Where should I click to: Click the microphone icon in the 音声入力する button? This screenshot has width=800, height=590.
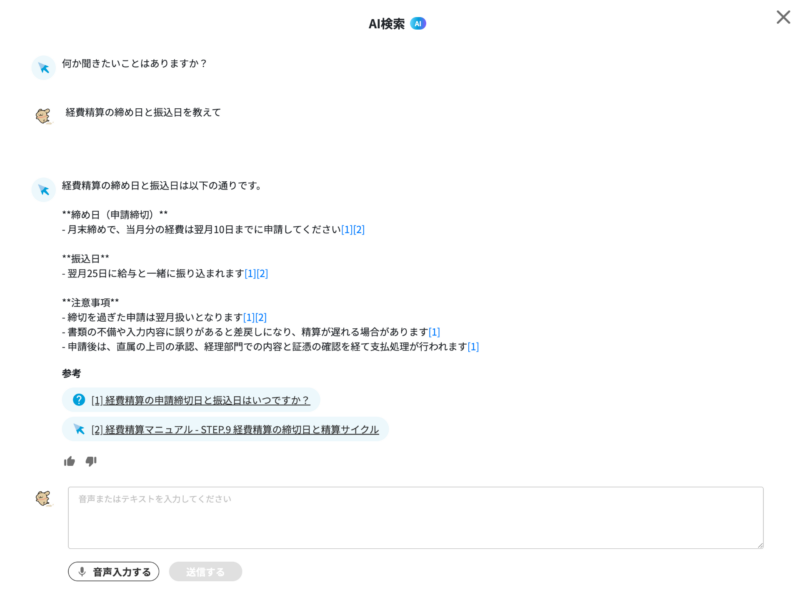(x=82, y=572)
